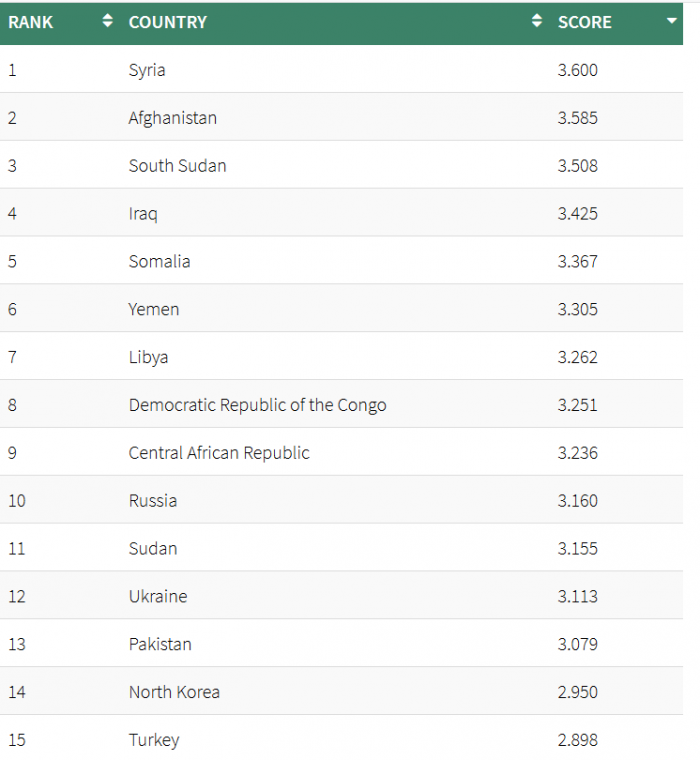Click the Russia row

click(341, 501)
